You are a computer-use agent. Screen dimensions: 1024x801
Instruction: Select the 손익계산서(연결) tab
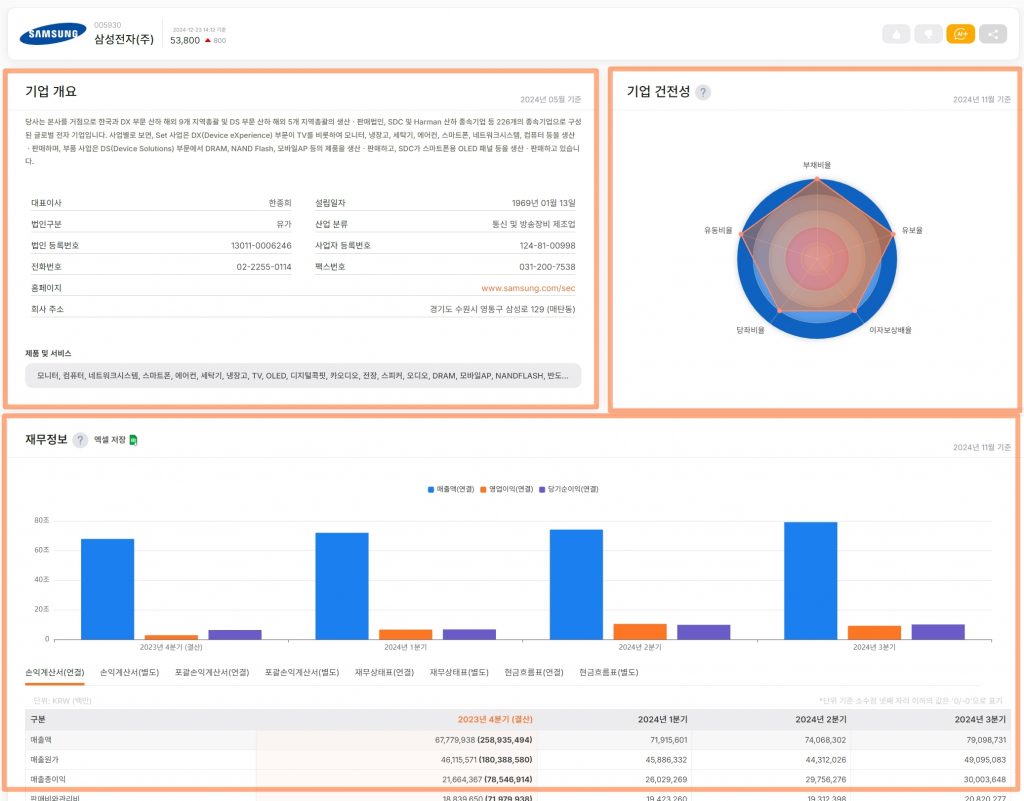pos(55,672)
